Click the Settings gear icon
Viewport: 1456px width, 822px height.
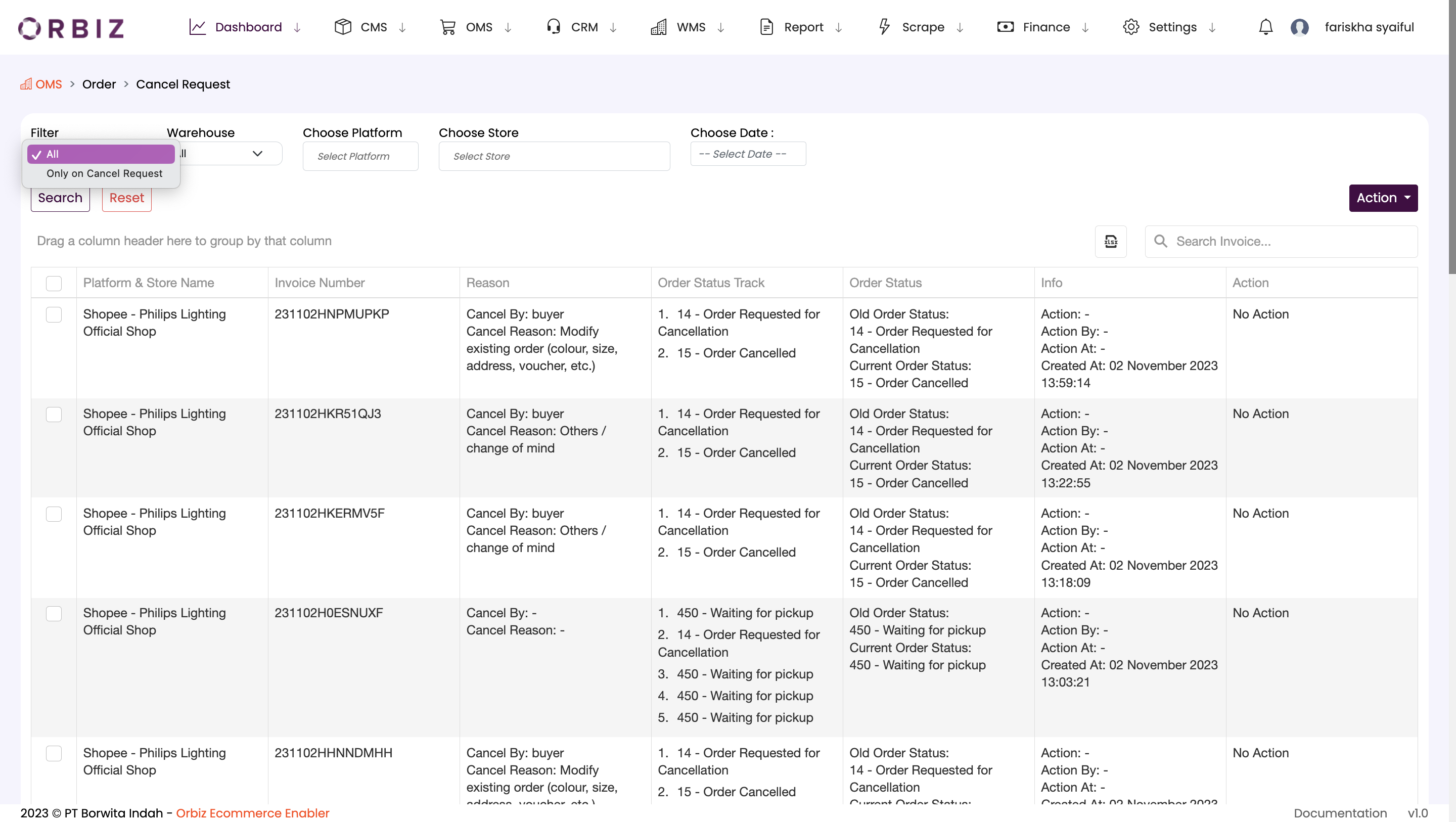coord(1131,27)
